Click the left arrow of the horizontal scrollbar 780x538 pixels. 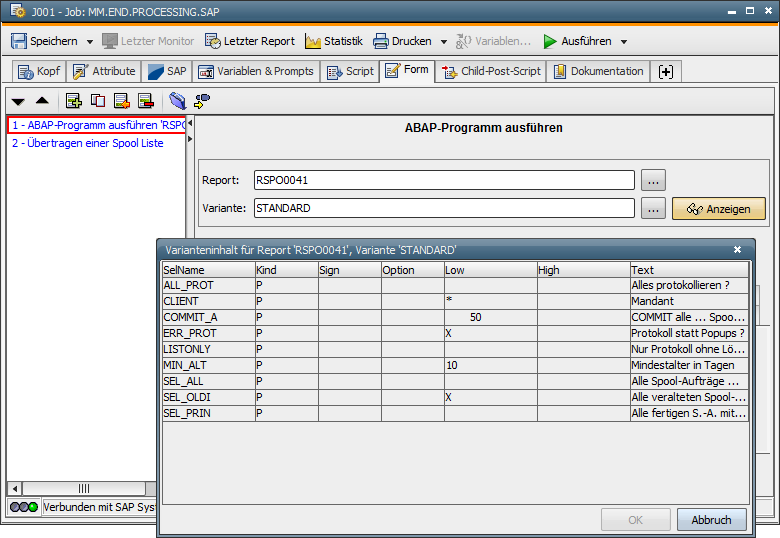click(15, 488)
